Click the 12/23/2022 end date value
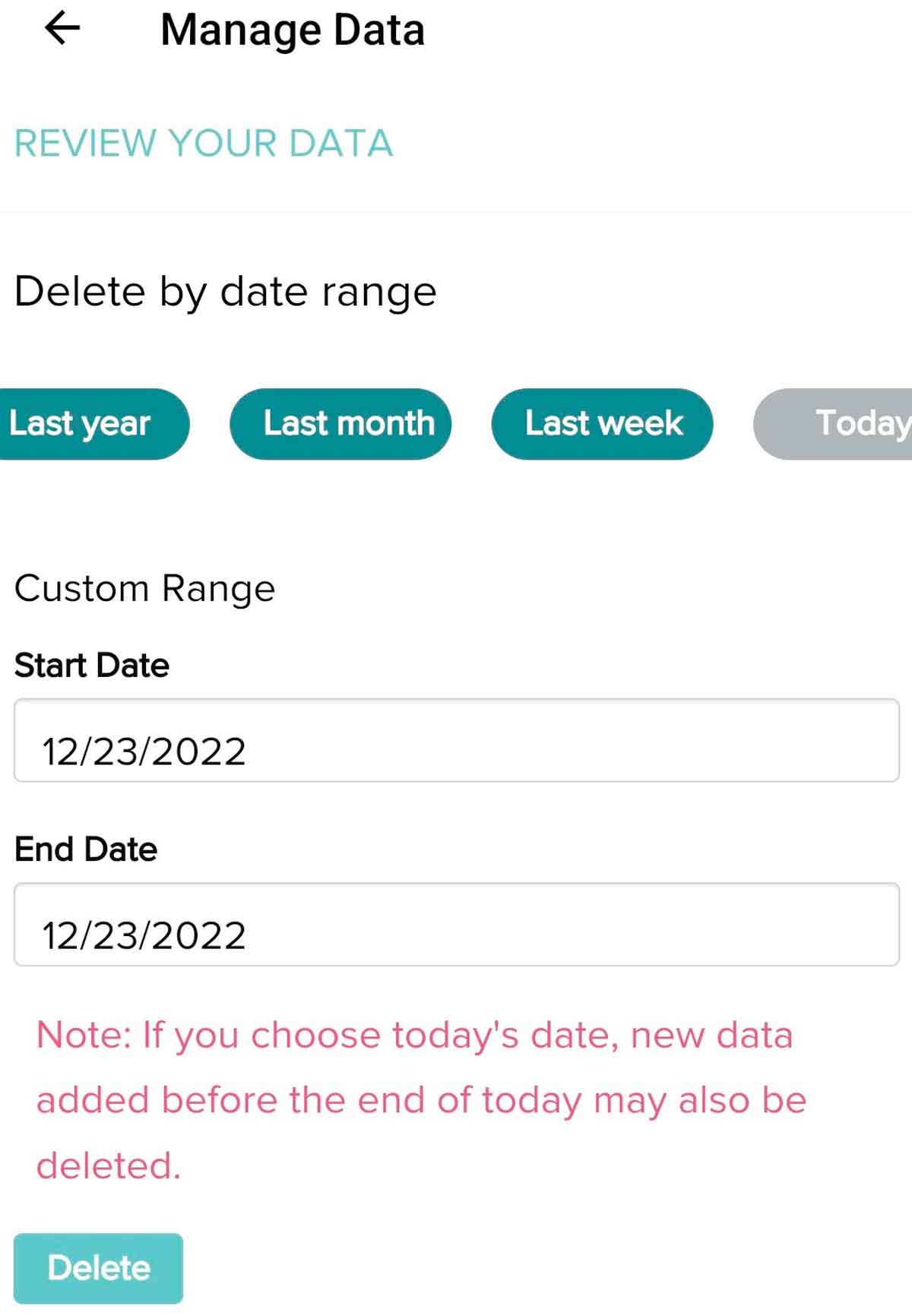Screen dimensions: 912x1316 (143, 935)
